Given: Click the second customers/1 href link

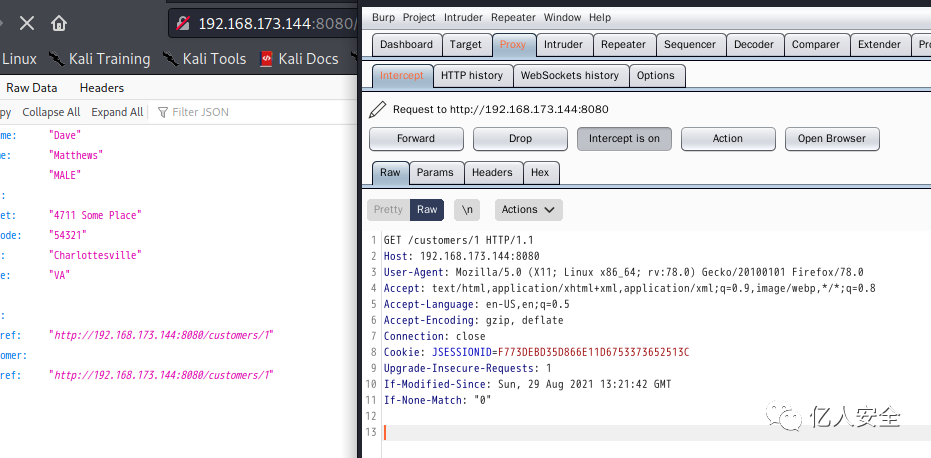Looking at the screenshot, I should click(163, 375).
